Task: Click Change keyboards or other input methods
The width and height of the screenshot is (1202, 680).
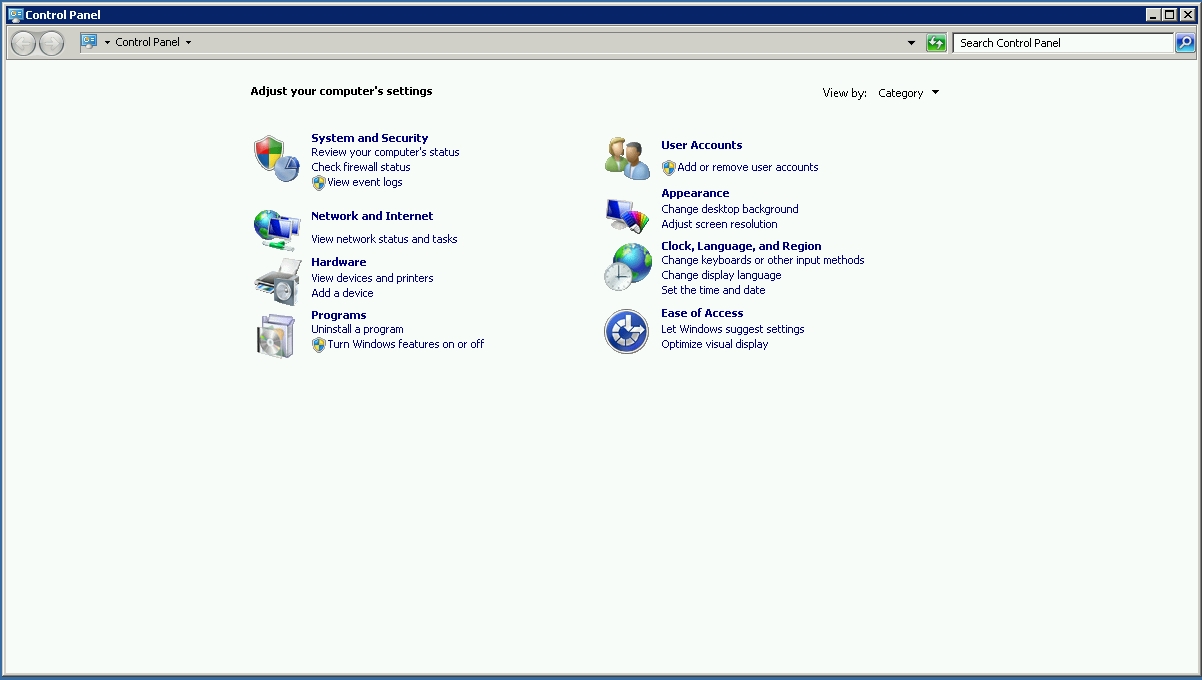Action: (x=763, y=260)
